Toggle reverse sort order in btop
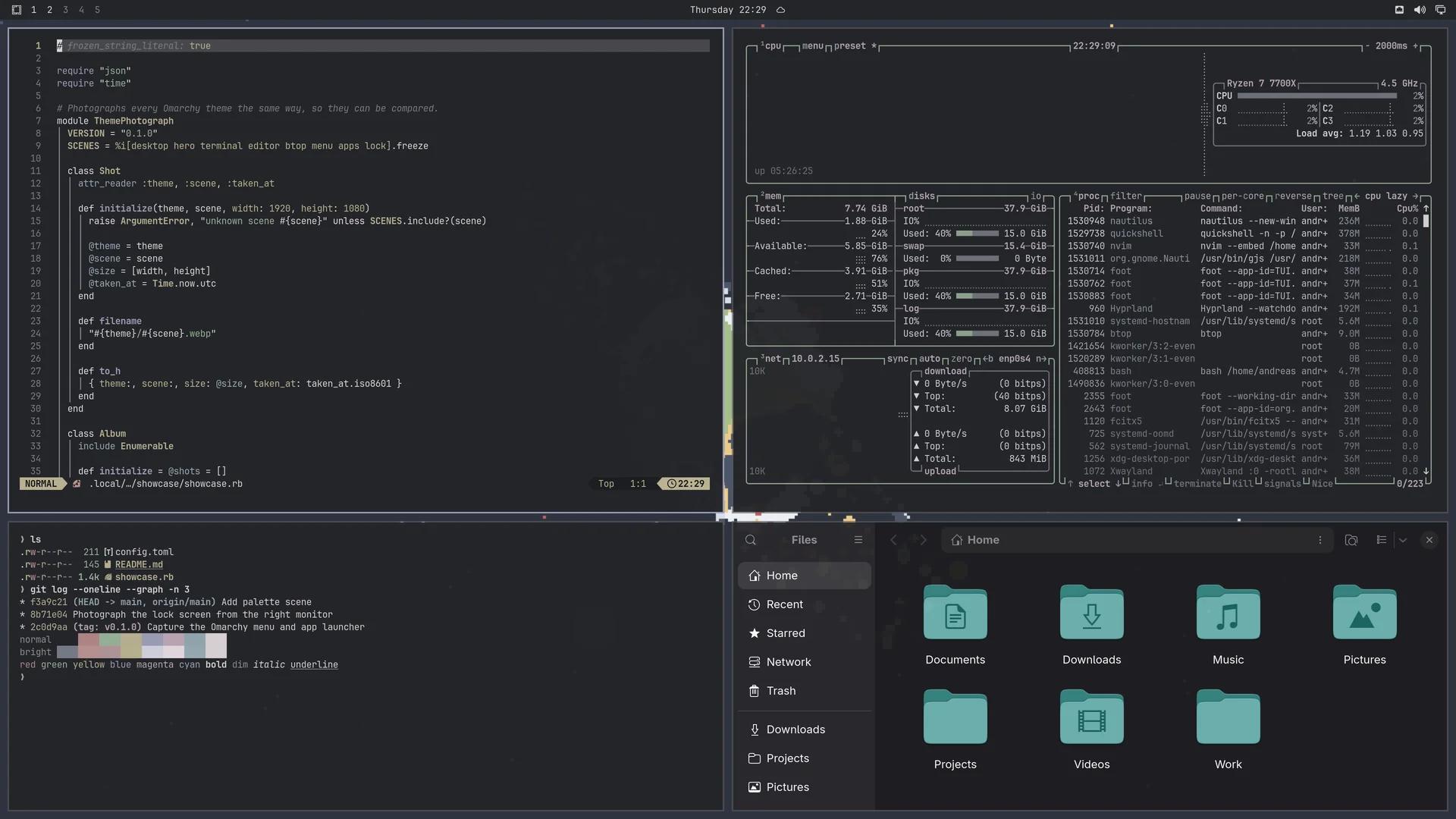 click(x=1293, y=196)
